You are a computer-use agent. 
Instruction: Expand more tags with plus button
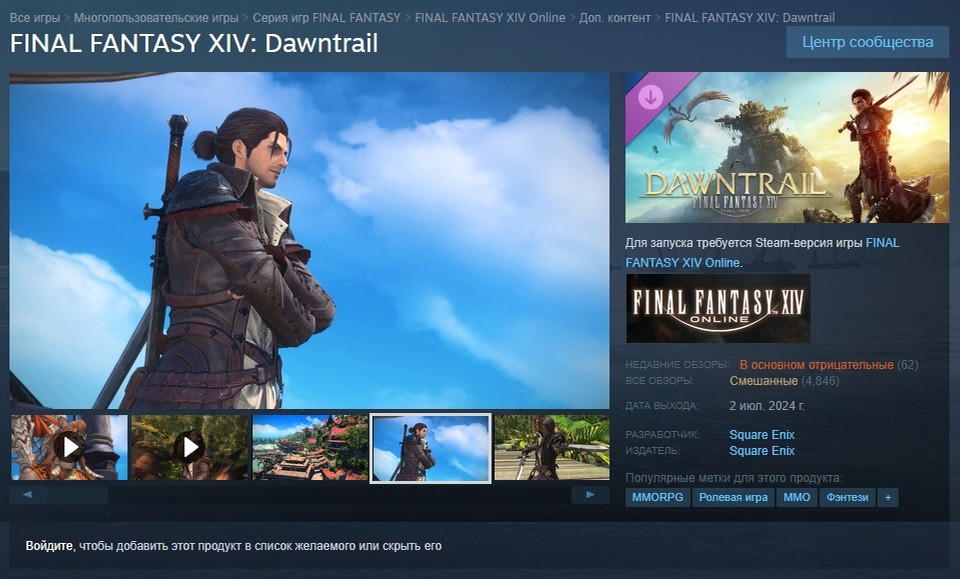click(x=888, y=497)
